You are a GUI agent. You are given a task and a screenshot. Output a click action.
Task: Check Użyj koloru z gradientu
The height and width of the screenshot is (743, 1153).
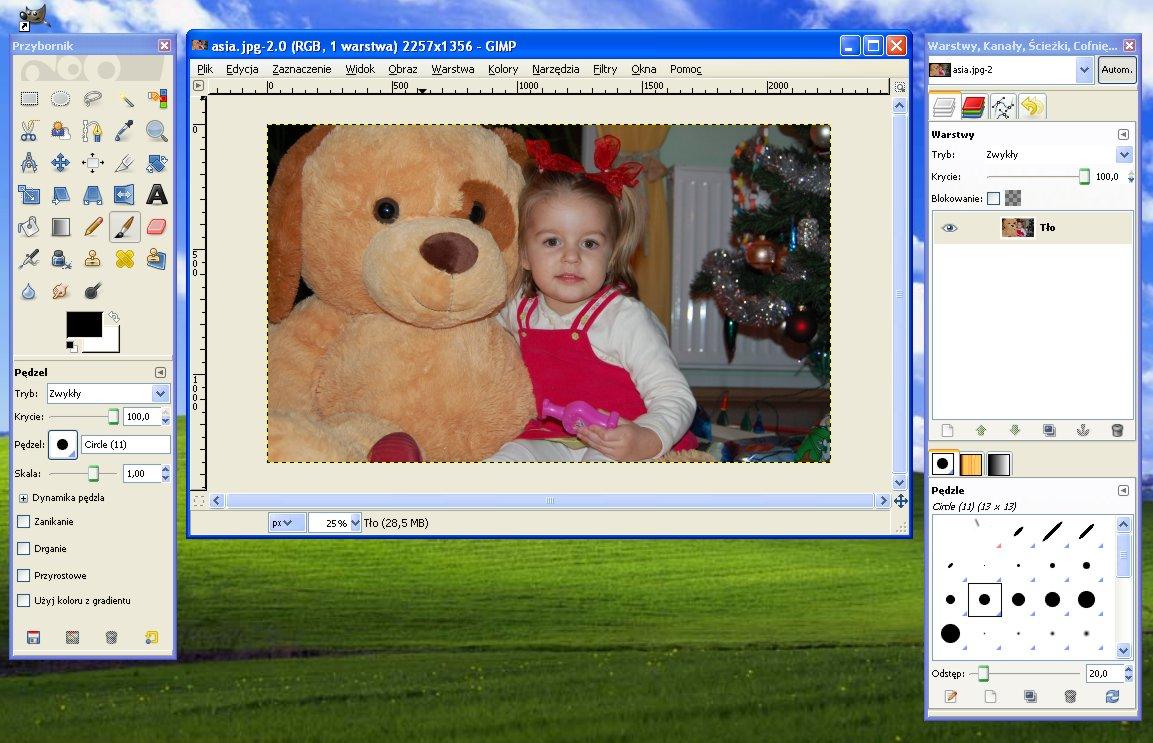24,600
